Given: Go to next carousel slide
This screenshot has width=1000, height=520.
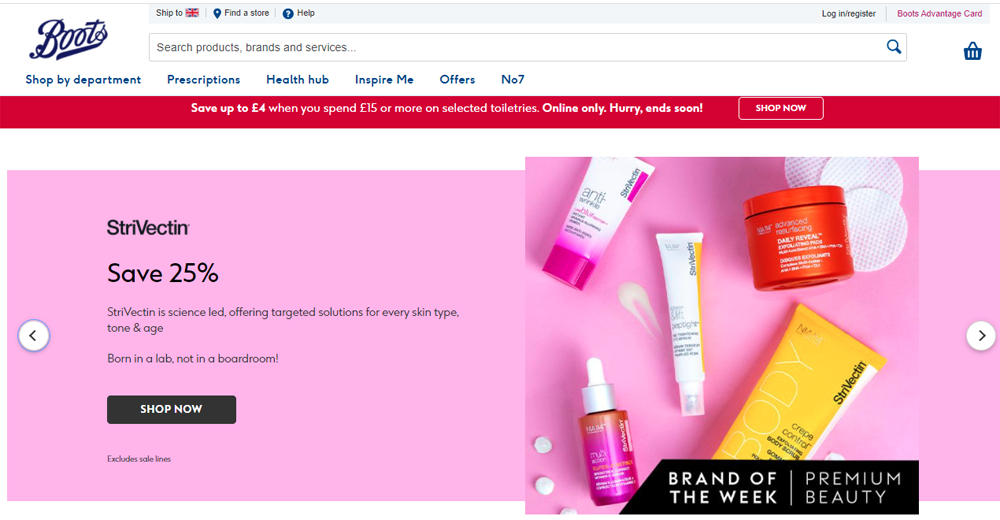Looking at the screenshot, I should click(x=981, y=335).
